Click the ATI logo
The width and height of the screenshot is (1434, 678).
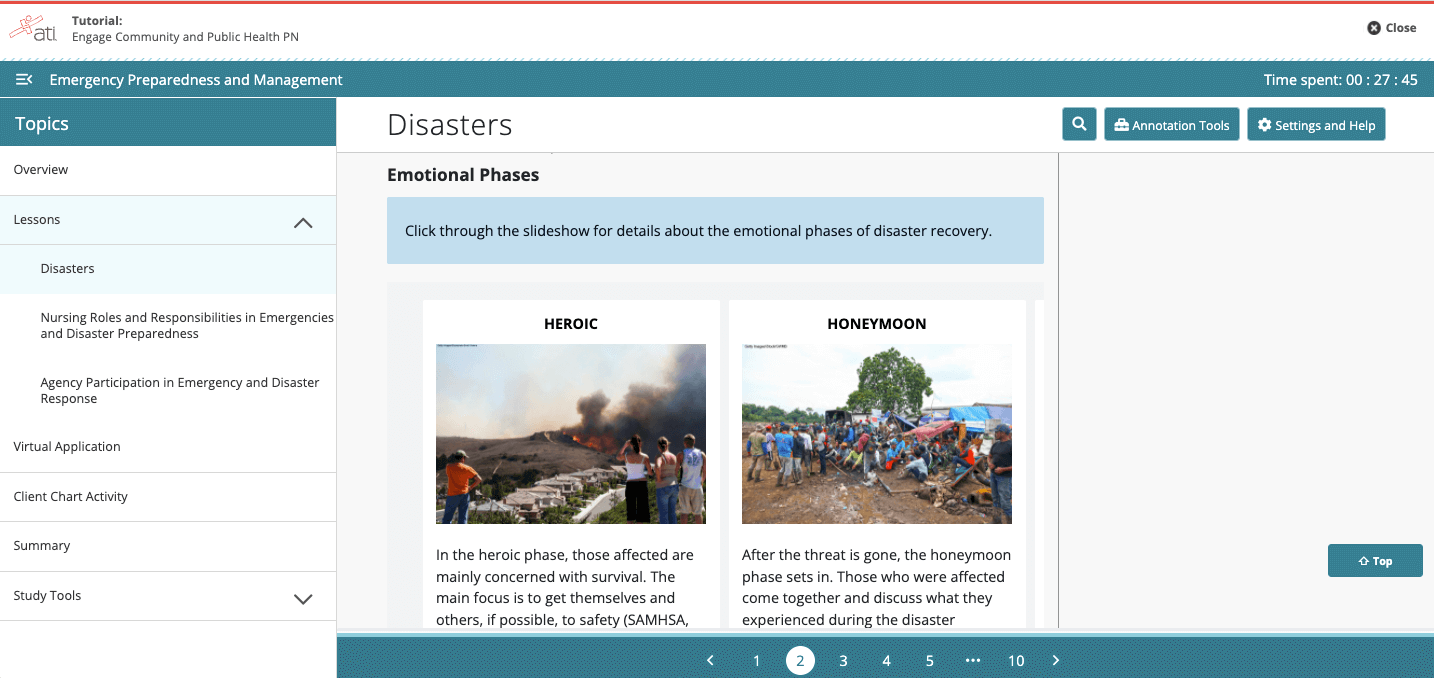34,28
